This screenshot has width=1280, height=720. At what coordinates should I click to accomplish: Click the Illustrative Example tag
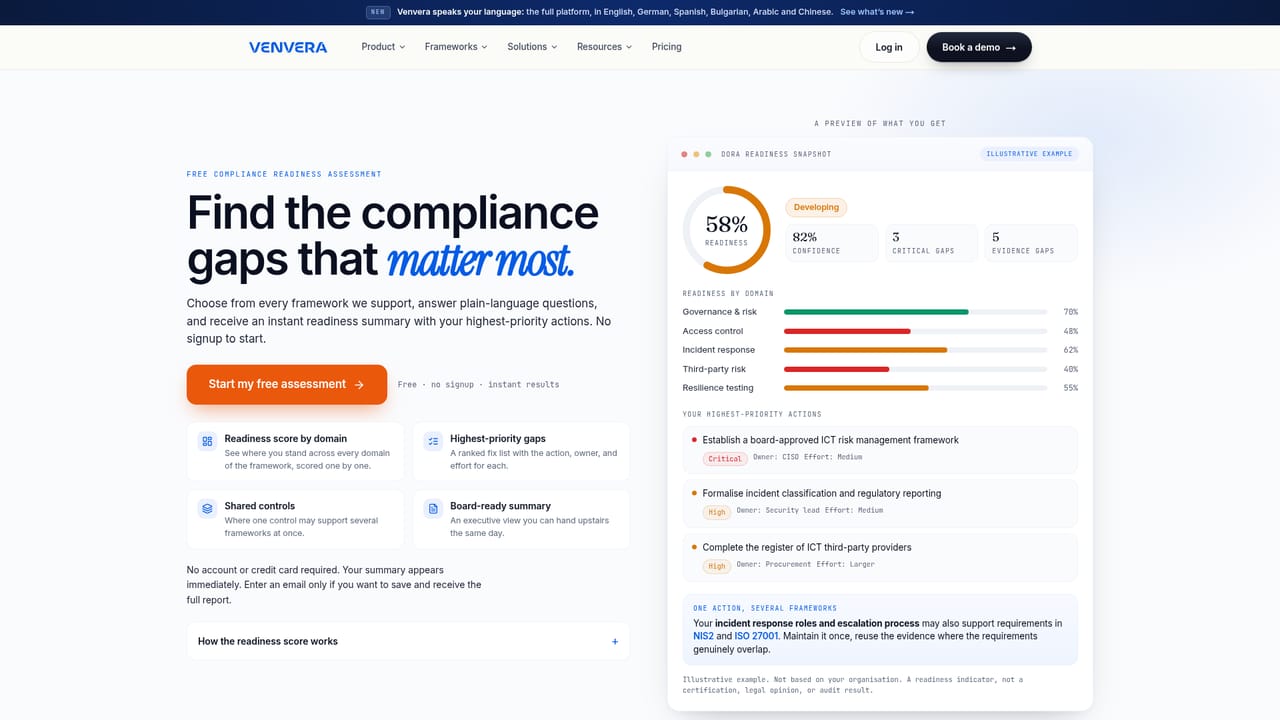tap(1029, 154)
